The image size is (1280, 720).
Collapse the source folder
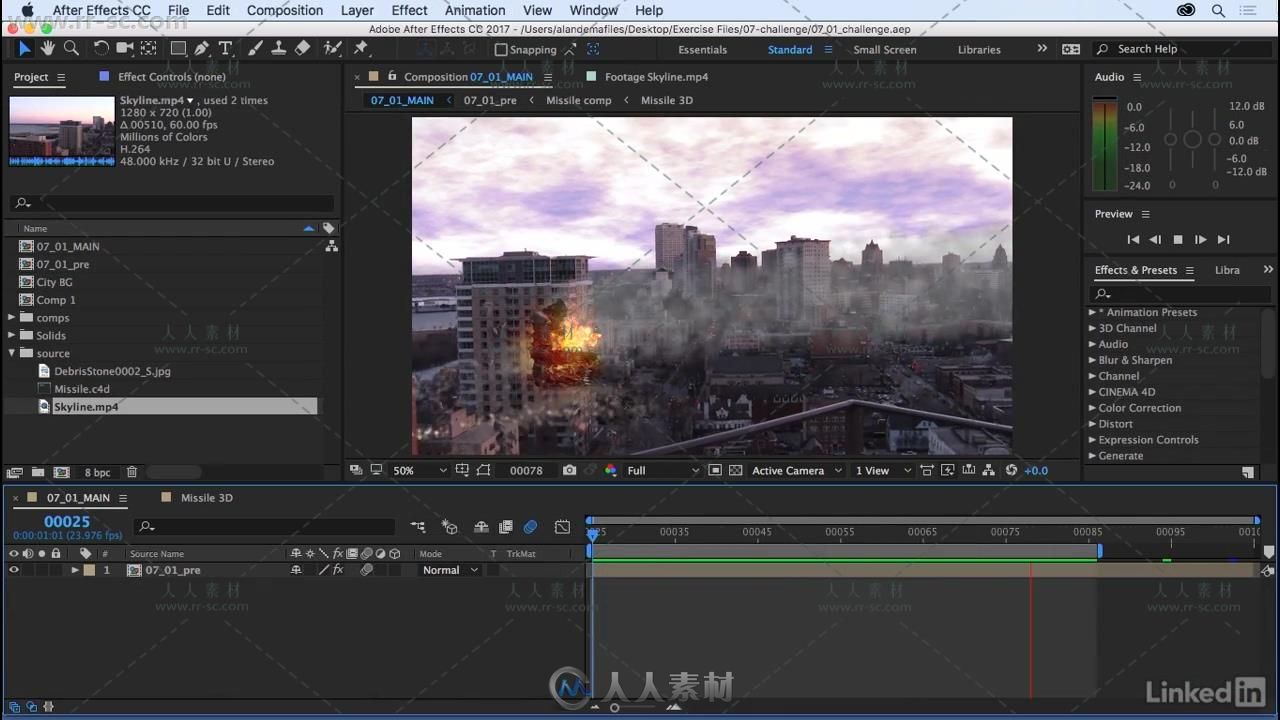click(x=12, y=353)
